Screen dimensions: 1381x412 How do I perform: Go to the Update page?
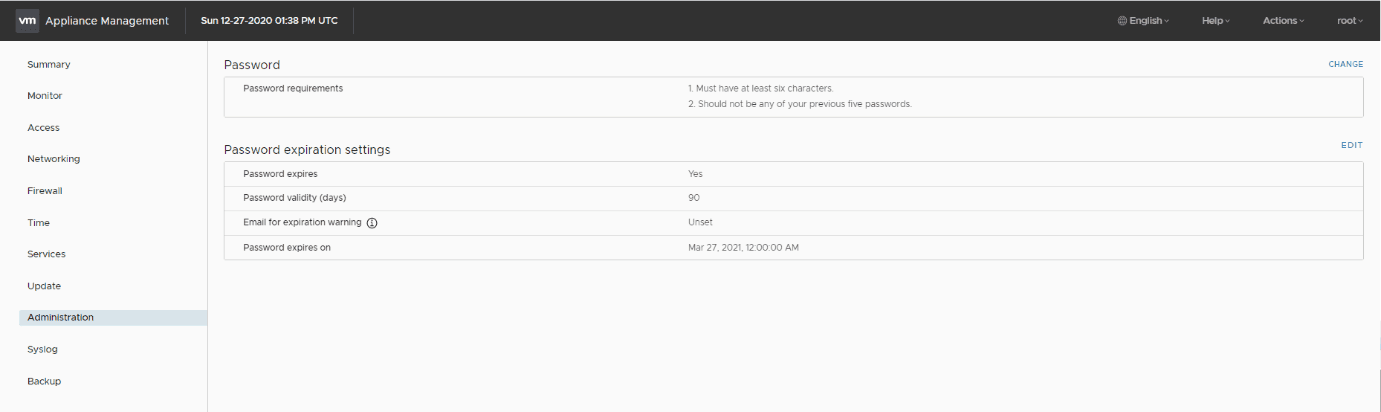coord(44,286)
